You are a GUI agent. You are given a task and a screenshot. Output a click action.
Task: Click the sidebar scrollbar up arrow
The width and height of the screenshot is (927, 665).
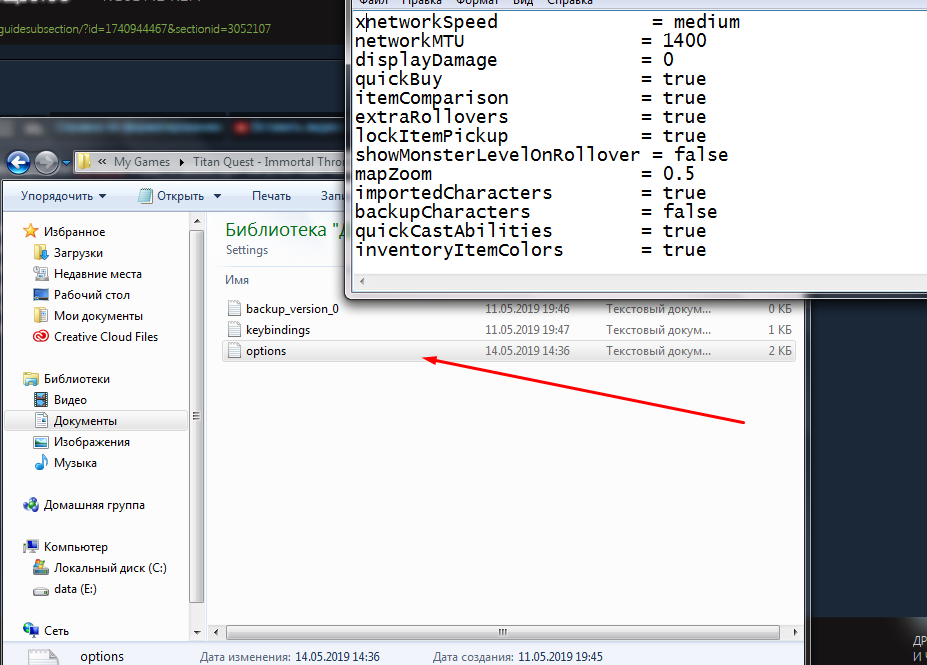197,221
